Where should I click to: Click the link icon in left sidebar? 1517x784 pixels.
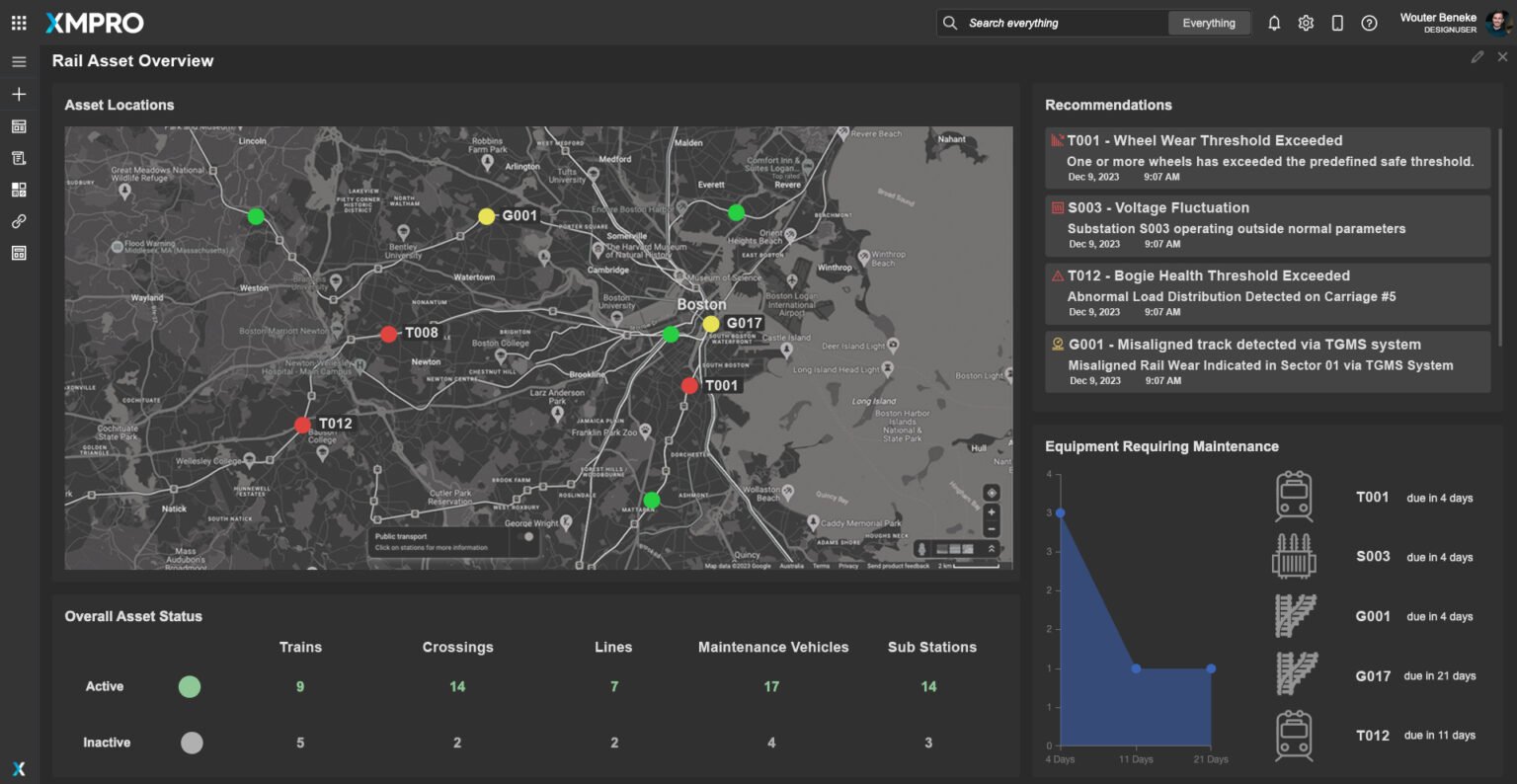click(19, 221)
